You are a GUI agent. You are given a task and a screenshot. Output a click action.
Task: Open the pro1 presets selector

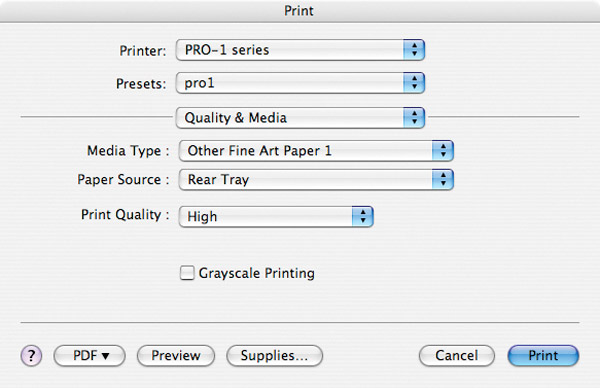300,83
